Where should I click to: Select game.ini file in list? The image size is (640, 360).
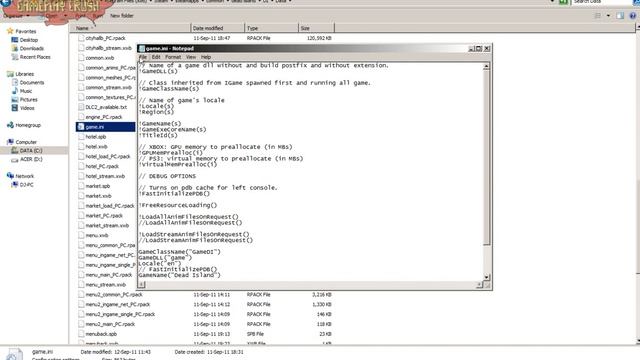(x=95, y=127)
